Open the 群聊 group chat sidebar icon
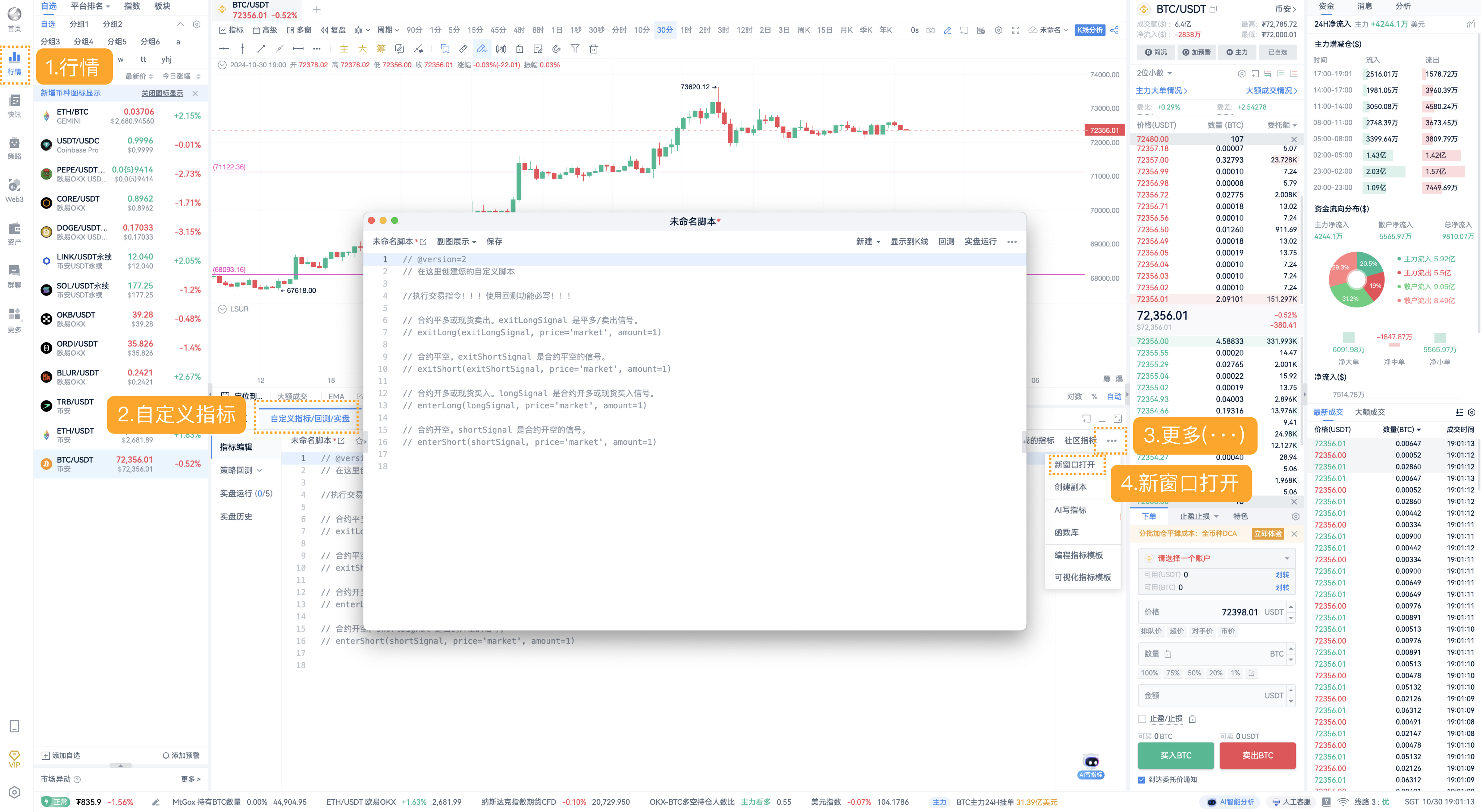 (x=14, y=276)
